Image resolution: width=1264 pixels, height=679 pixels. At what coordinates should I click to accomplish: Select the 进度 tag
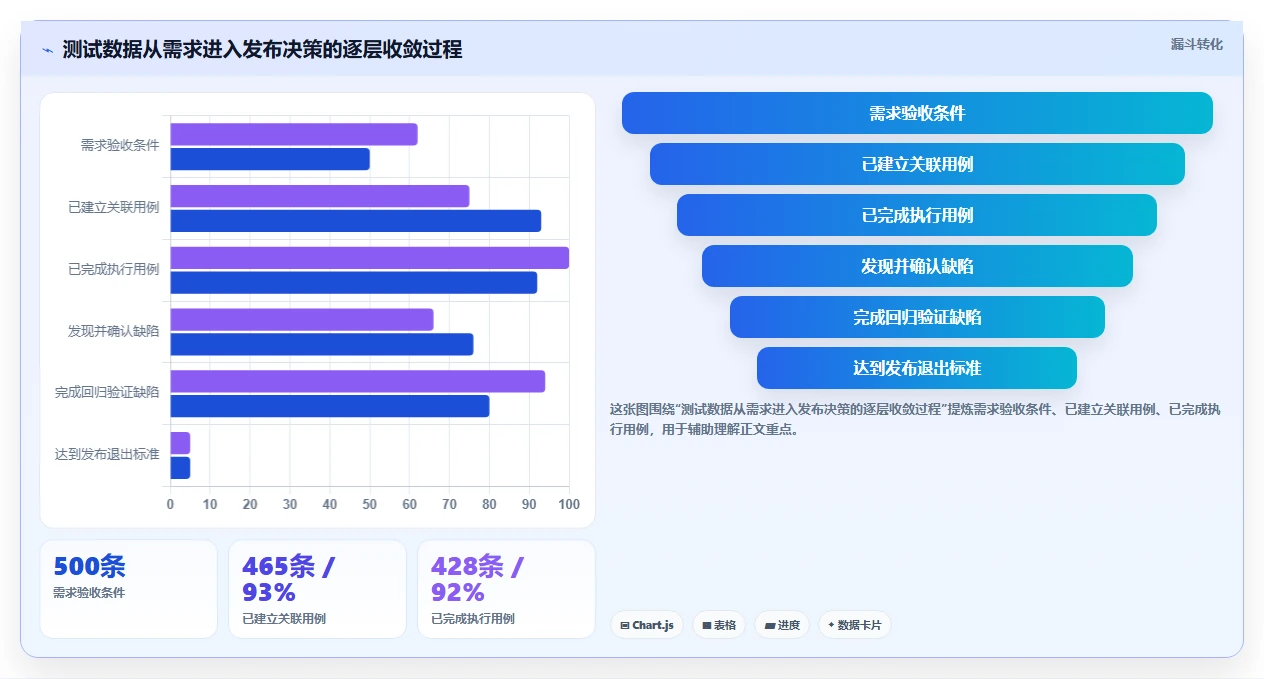coord(782,625)
